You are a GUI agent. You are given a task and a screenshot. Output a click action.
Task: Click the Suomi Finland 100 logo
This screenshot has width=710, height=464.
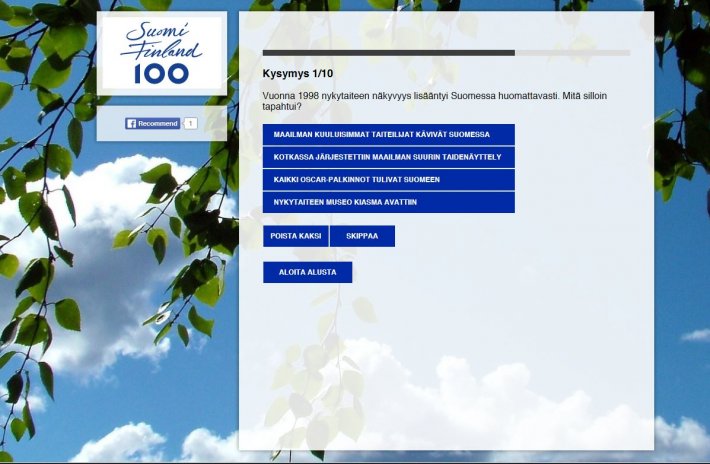[x=161, y=52]
